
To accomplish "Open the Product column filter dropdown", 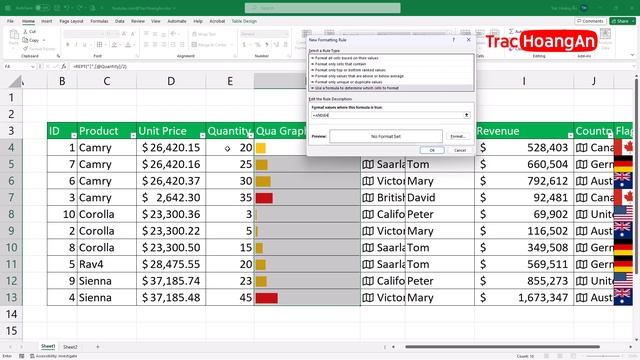I will coord(133,135).
